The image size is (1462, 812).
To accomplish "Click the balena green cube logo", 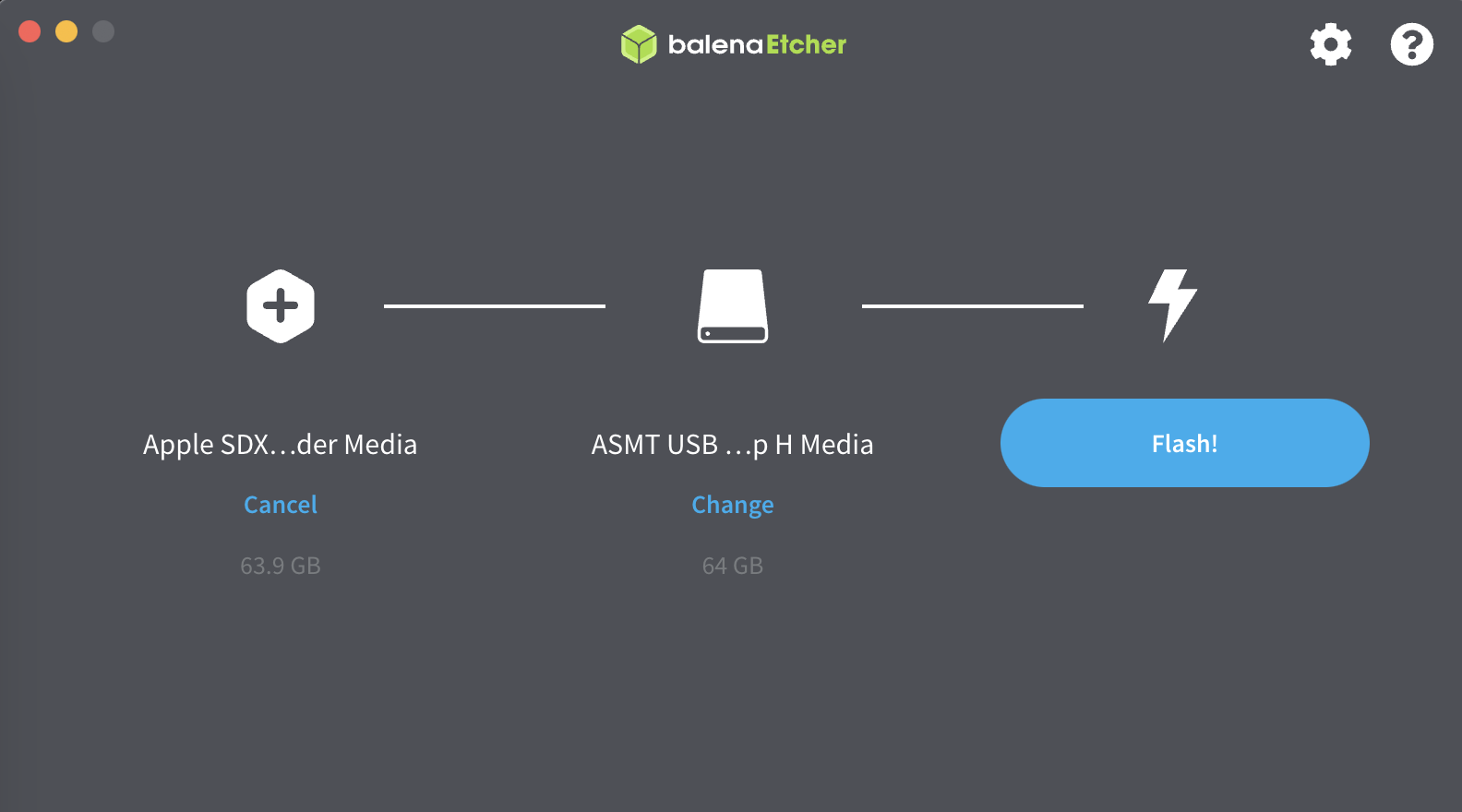I will 639,44.
